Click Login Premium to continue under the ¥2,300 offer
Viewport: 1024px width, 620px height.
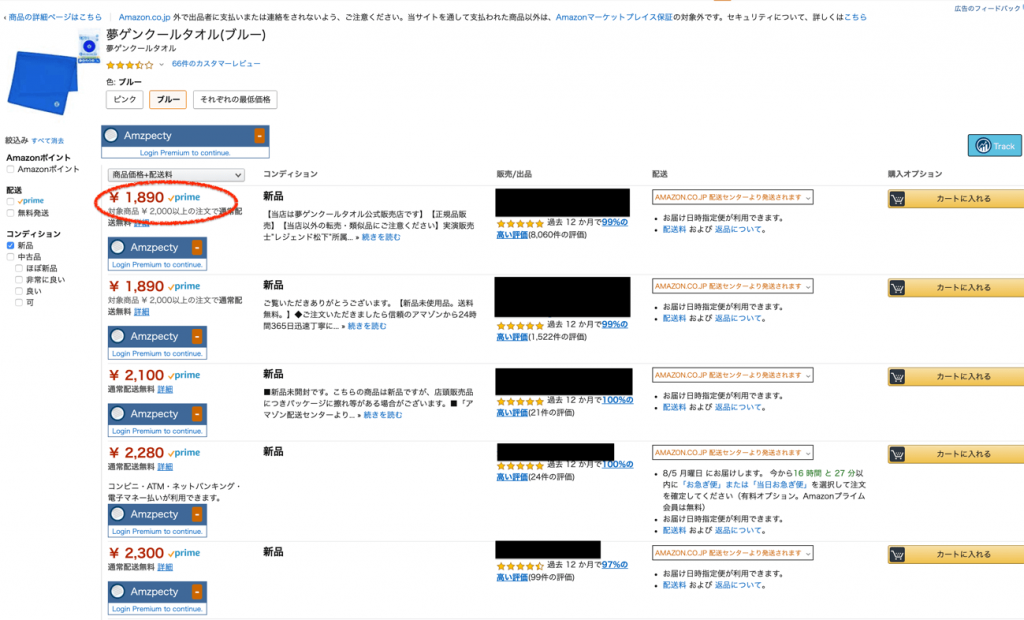point(157,609)
